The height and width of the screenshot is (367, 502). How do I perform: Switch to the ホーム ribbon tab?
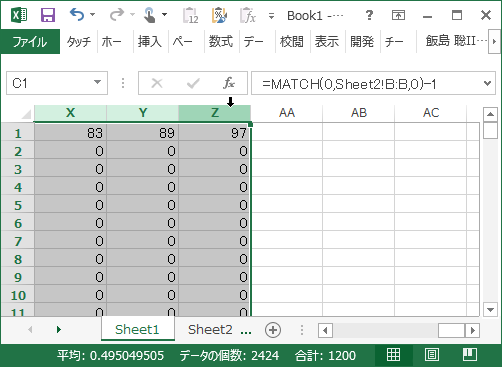(x=112, y=42)
